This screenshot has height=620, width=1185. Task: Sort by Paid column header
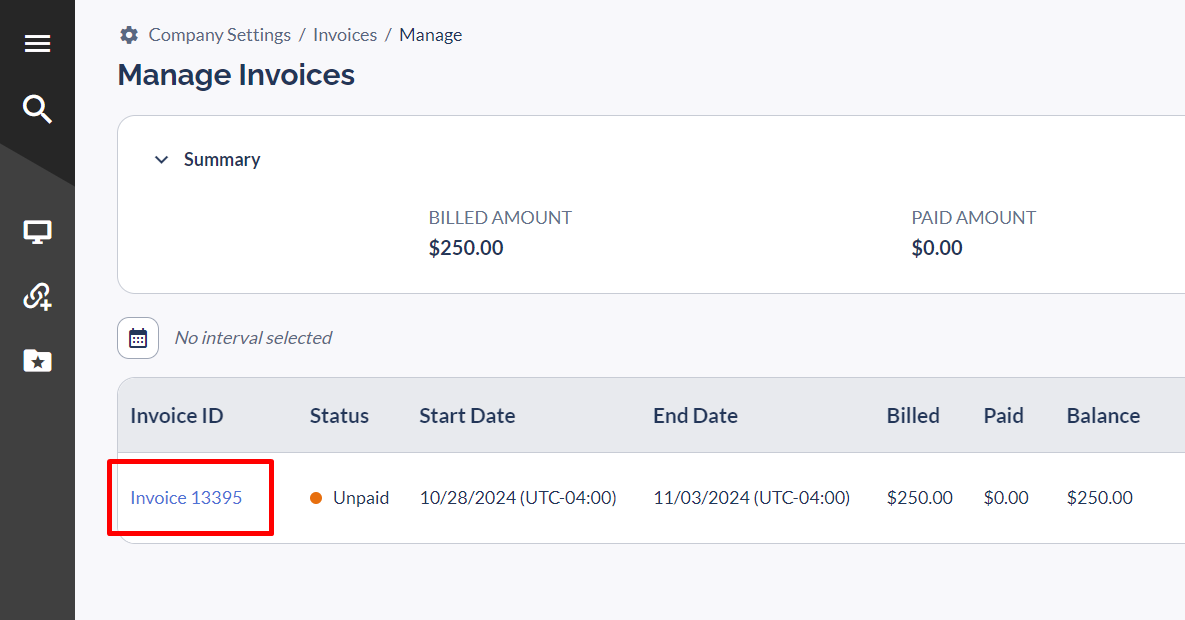[1003, 416]
